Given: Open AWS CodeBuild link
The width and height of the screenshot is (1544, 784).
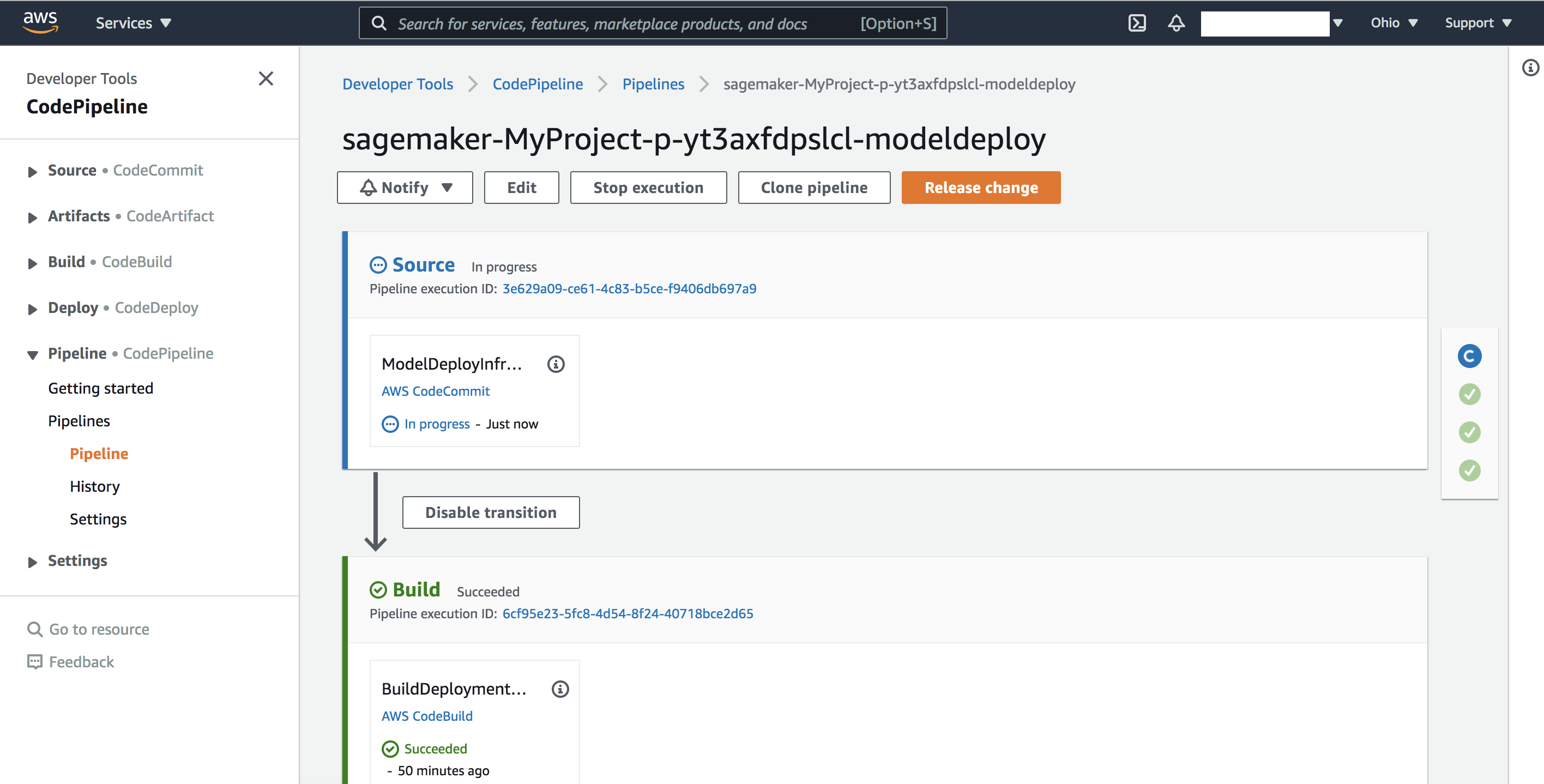Looking at the screenshot, I should (427, 716).
